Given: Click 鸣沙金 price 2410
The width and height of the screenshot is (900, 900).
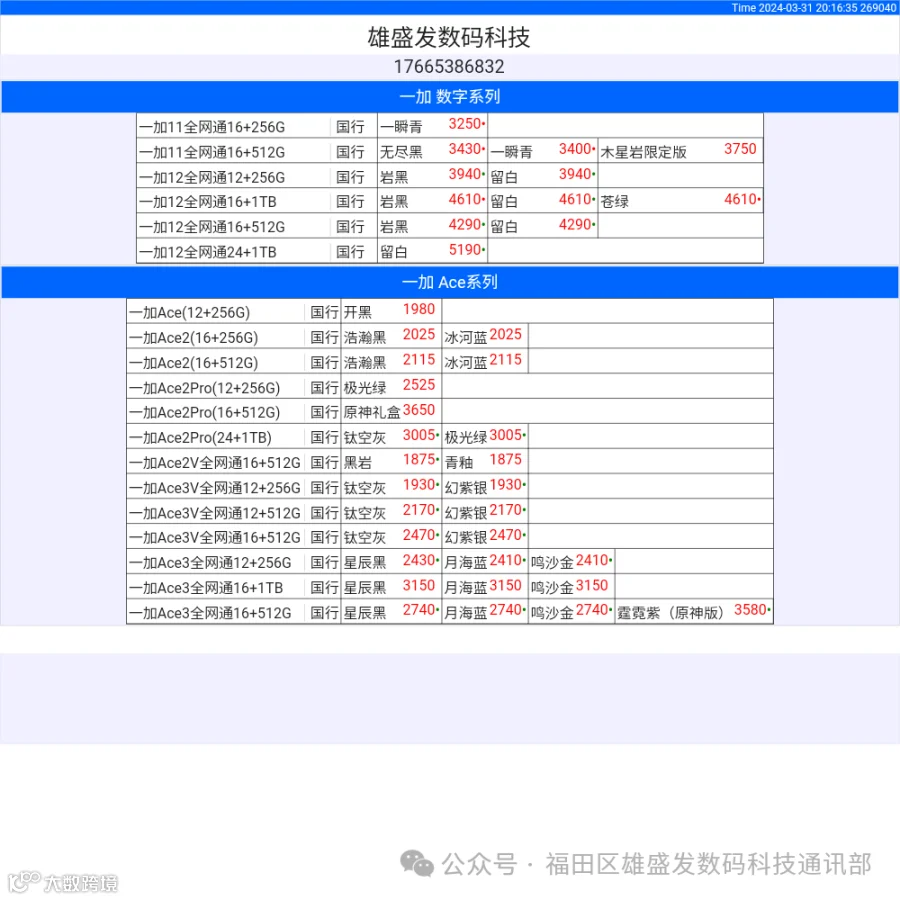Looking at the screenshot, I should 592,560.
